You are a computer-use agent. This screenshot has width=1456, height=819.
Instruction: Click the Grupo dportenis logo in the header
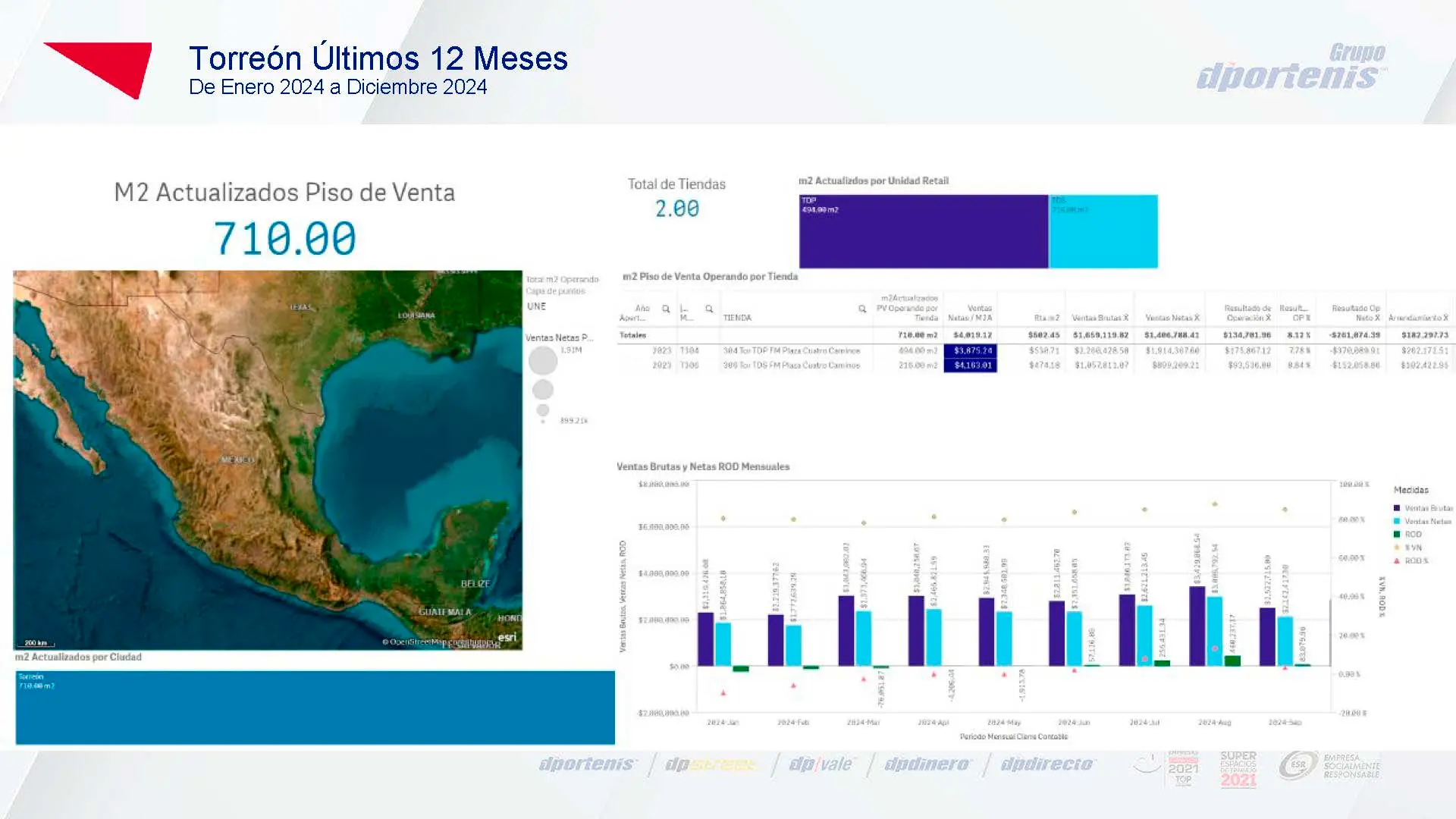coord(1292,67)
